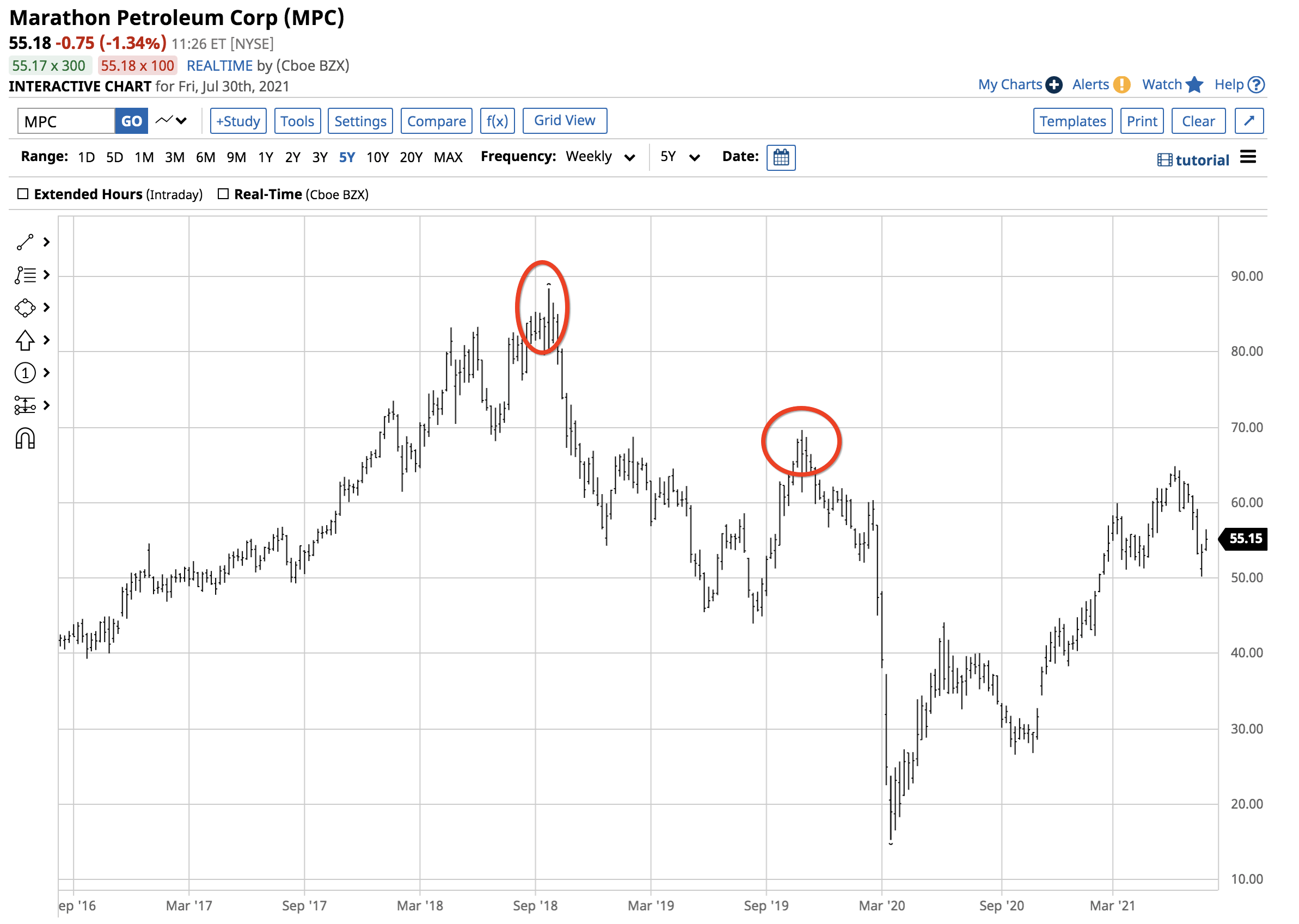Open the hamburger menu beside tutorial
The image size is (1299, 924).
pyautogui.click(x=1247, y=157)
